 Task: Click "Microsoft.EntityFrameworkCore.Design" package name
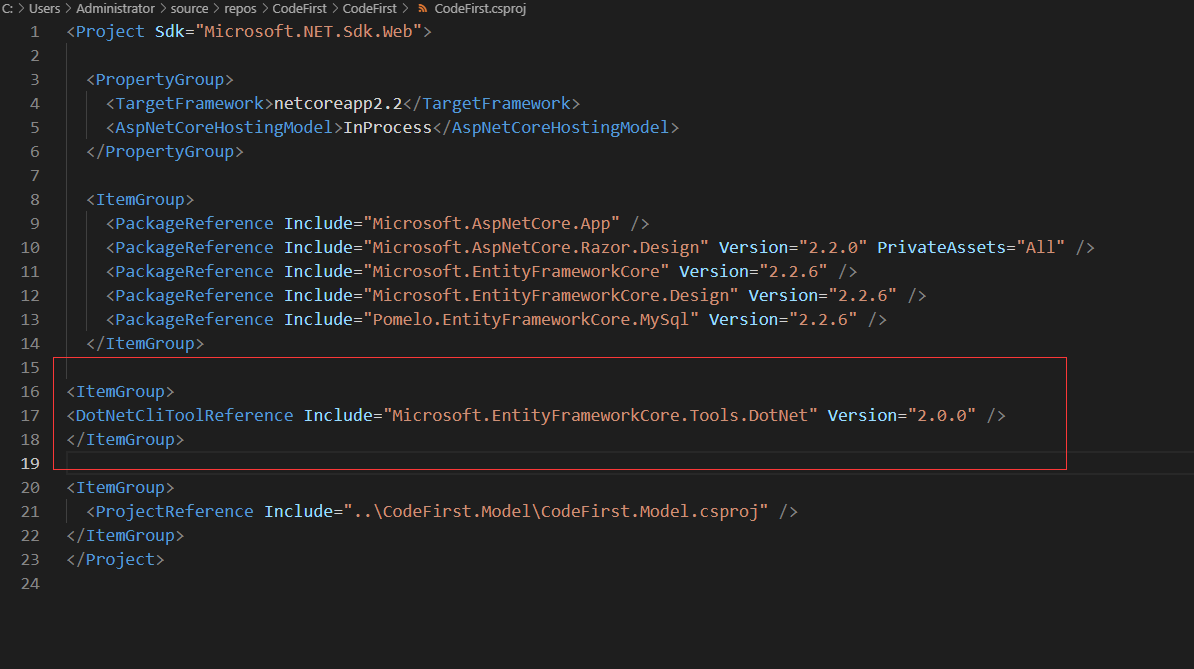[x=551, y=295]
